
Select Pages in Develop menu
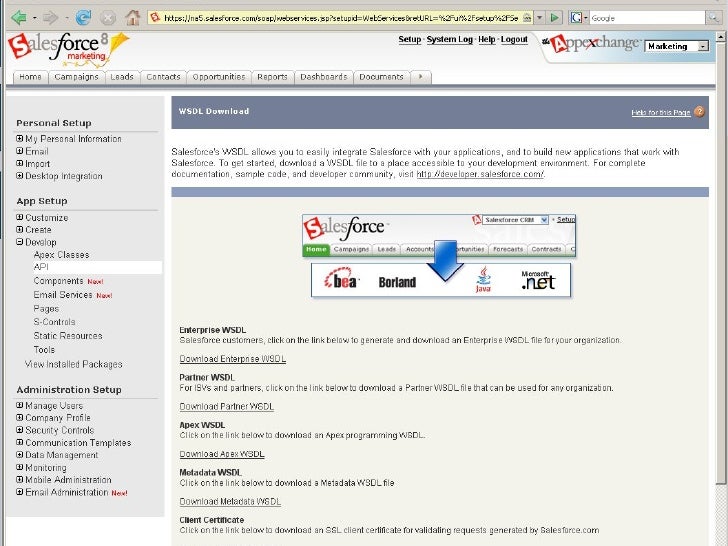(x=46, y=309)
